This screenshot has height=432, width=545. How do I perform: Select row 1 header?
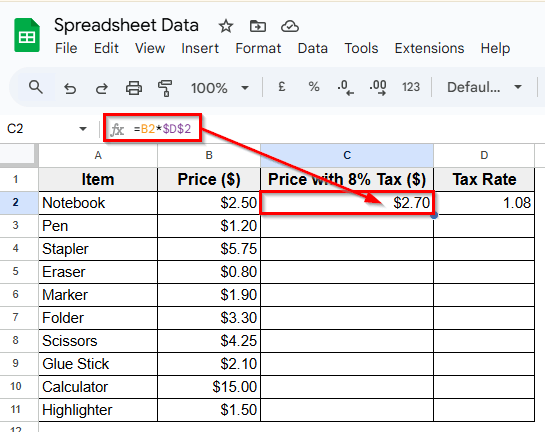pos(16,179)
